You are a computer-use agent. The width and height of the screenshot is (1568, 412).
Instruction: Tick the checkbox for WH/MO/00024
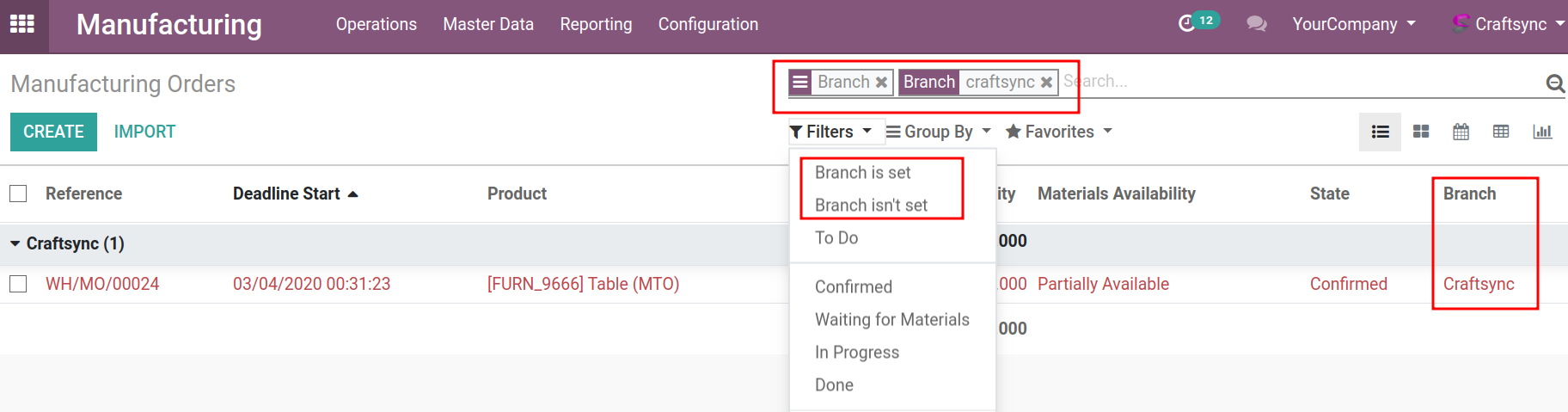[18, 284]
